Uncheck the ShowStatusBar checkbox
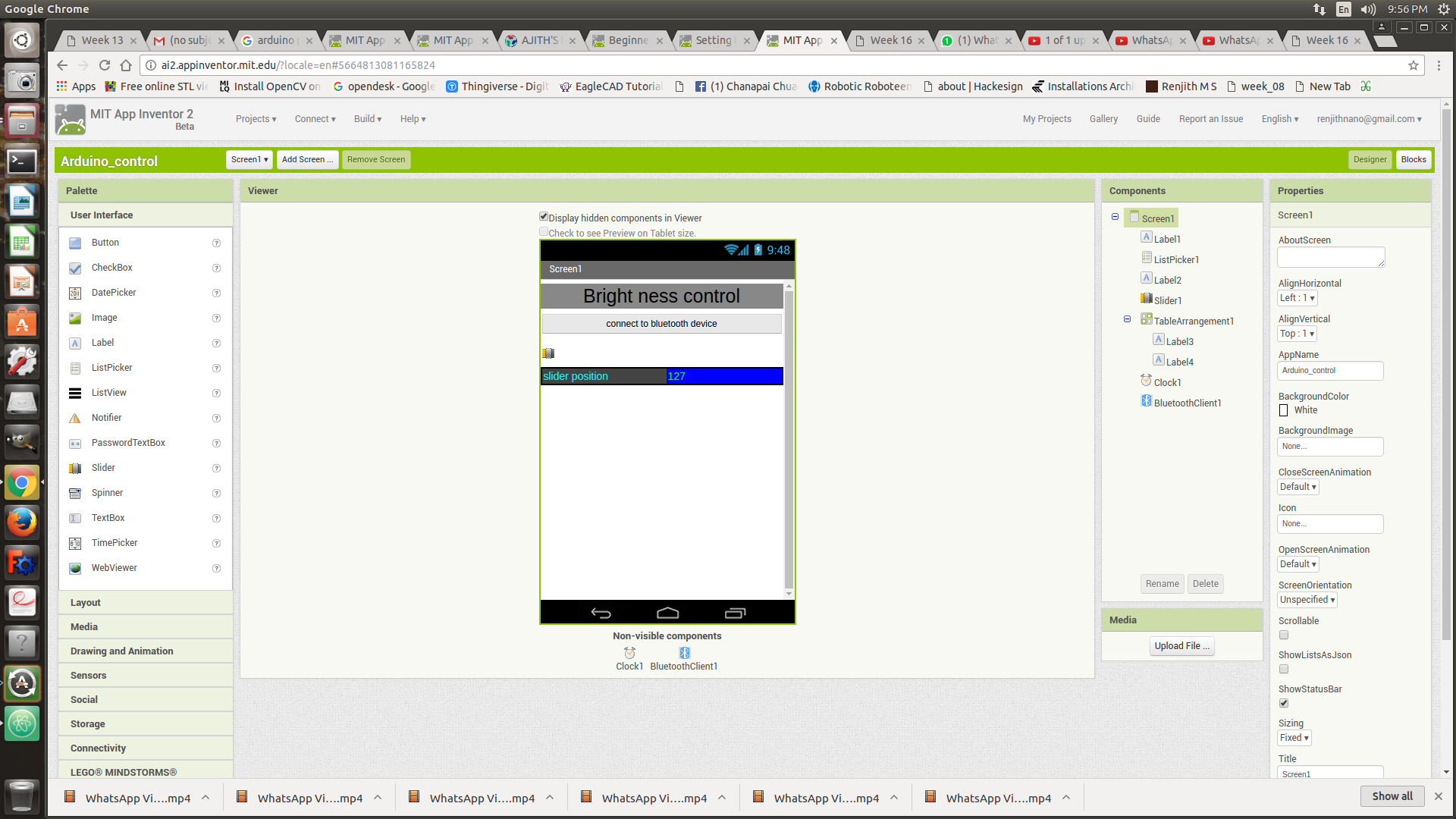Image resolution: width=1456 pixels, height=819 pixels. pyautogui.click(x=1284, y=704)
